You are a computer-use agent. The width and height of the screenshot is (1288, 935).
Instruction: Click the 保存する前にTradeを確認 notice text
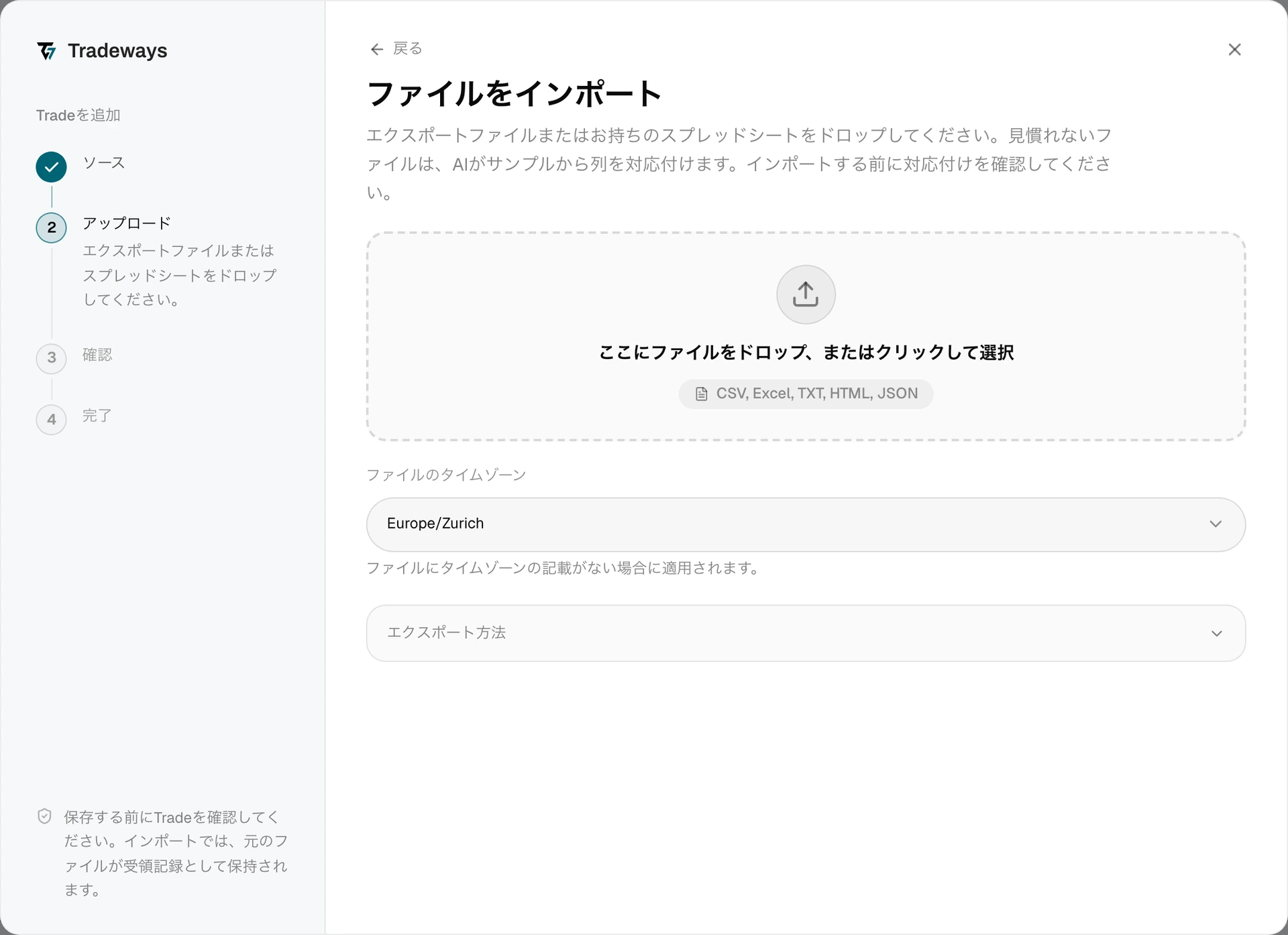176,853
